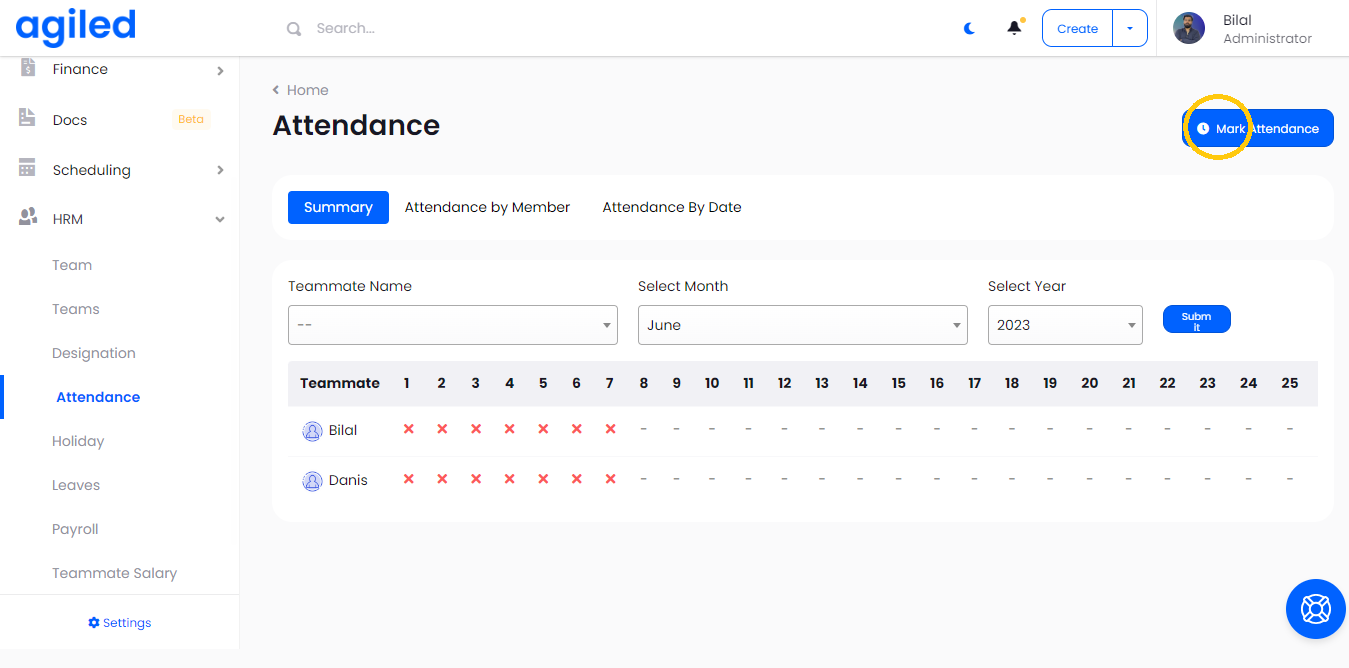Viewport: 1349px width, 668px height.
Task: Click the search magnifier icon
Action: pos(294,29)
